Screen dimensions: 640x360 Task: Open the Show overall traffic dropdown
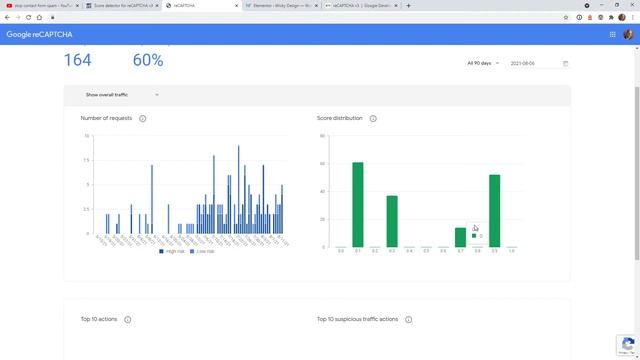122,95
